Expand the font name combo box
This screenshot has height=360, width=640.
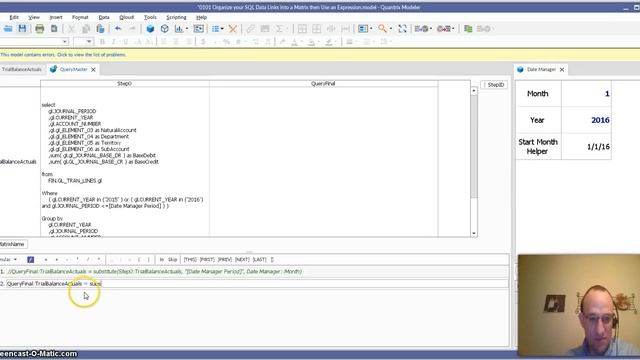click(x=65, y=42)
